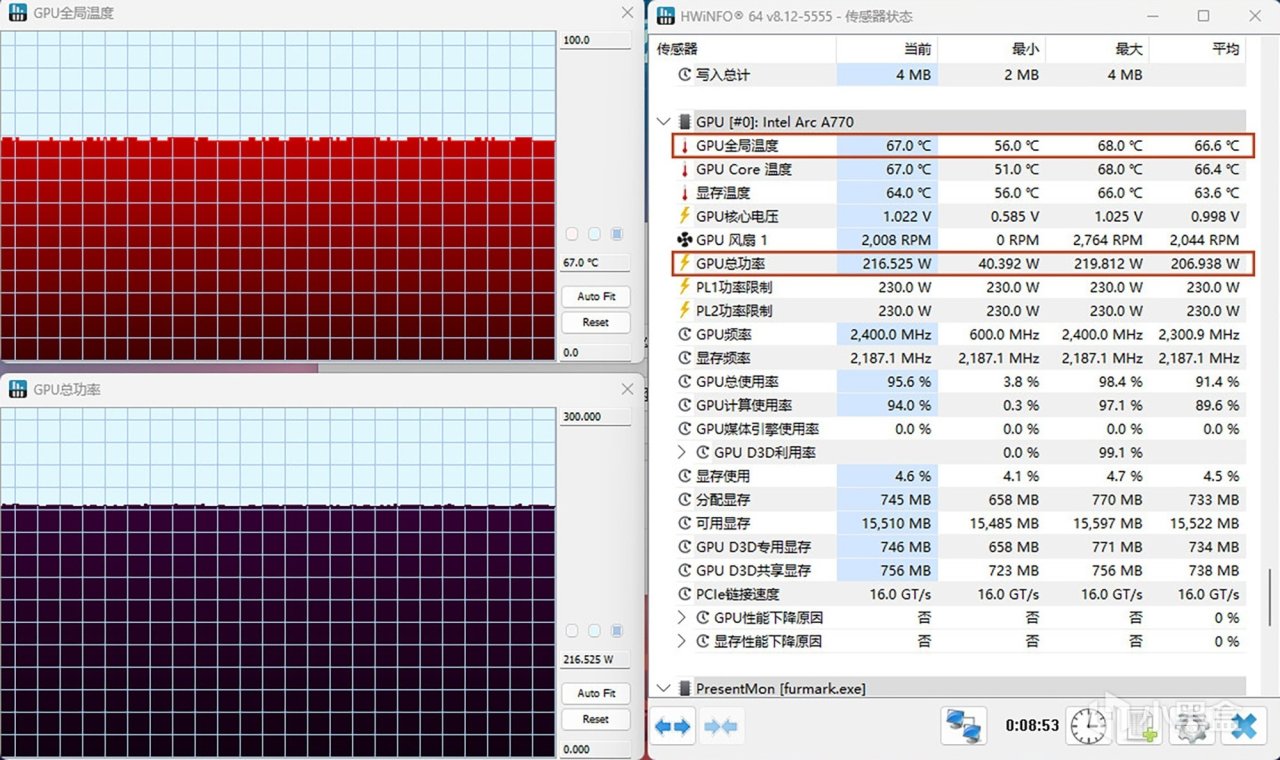Collapse the GPU [#0]: Intel Arc A770 group
This screenshot has height=760, width=1280.
coord(662,122)
